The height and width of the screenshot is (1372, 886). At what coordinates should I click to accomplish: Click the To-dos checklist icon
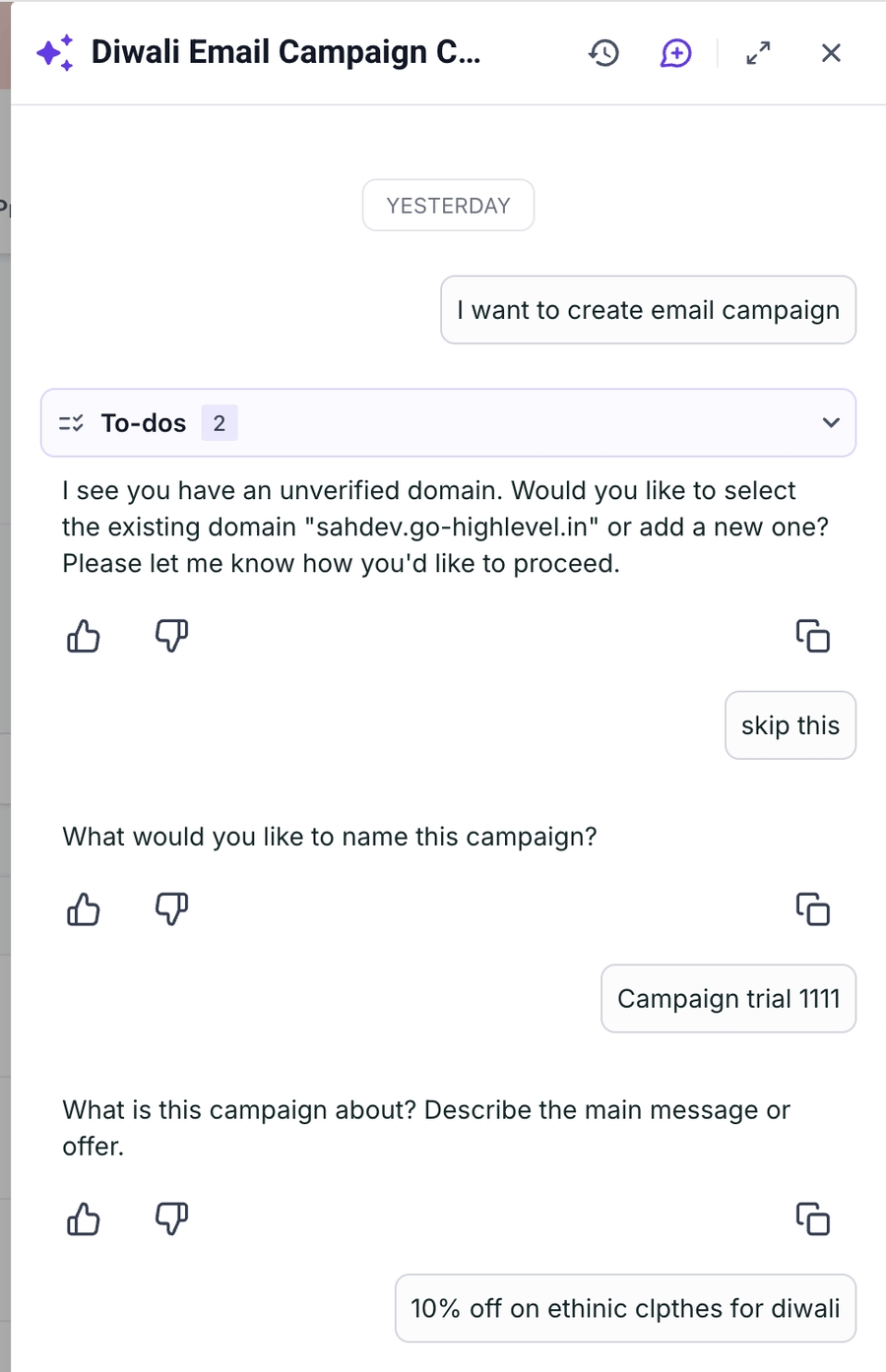[71, 423]
